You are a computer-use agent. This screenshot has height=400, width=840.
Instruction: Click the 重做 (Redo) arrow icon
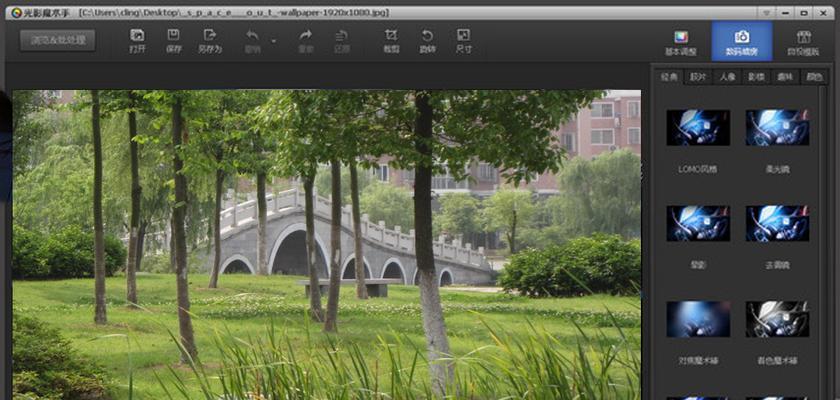point(306,35)
